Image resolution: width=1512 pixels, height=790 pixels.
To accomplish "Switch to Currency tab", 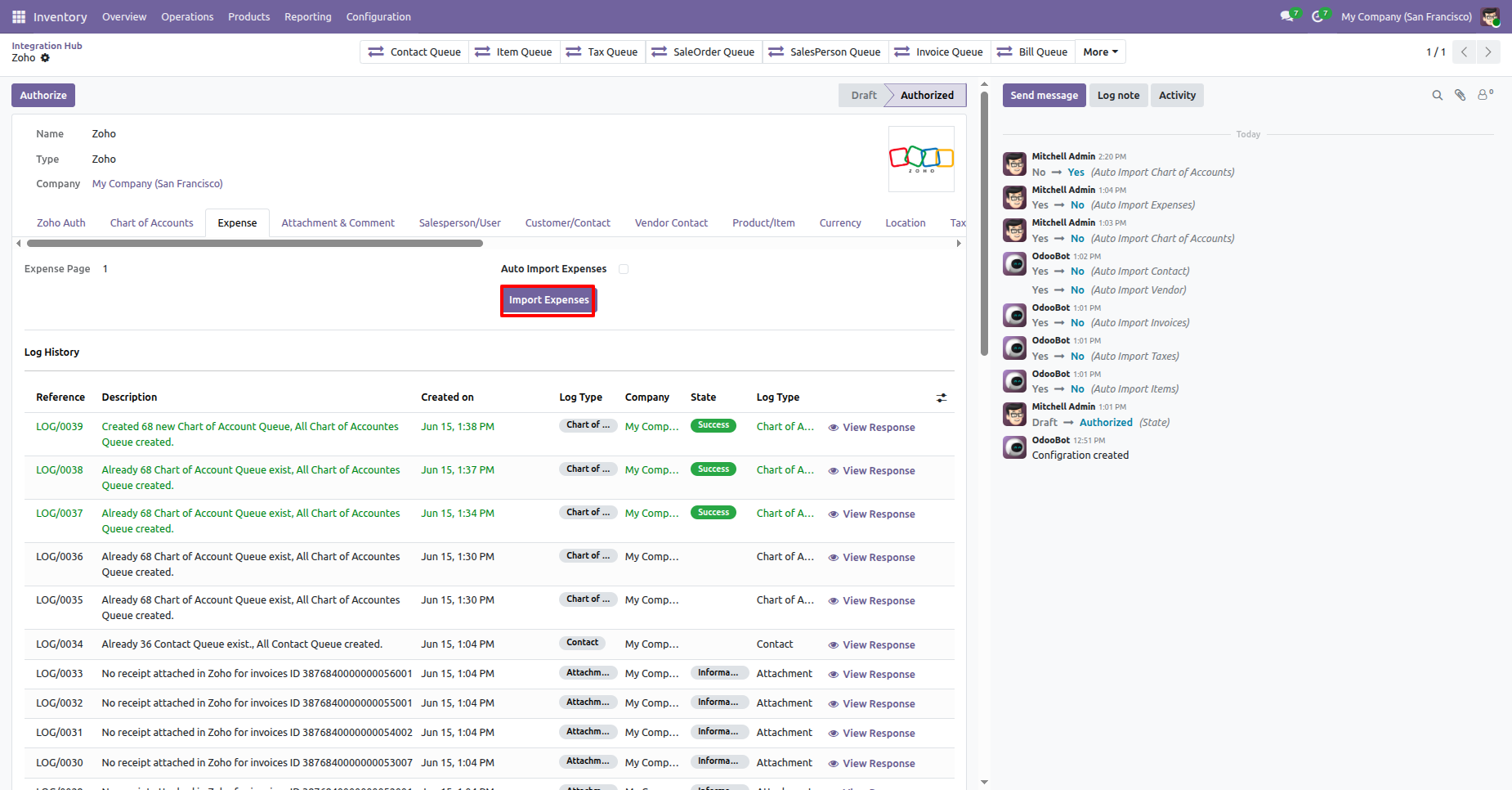I will [840, 223].
